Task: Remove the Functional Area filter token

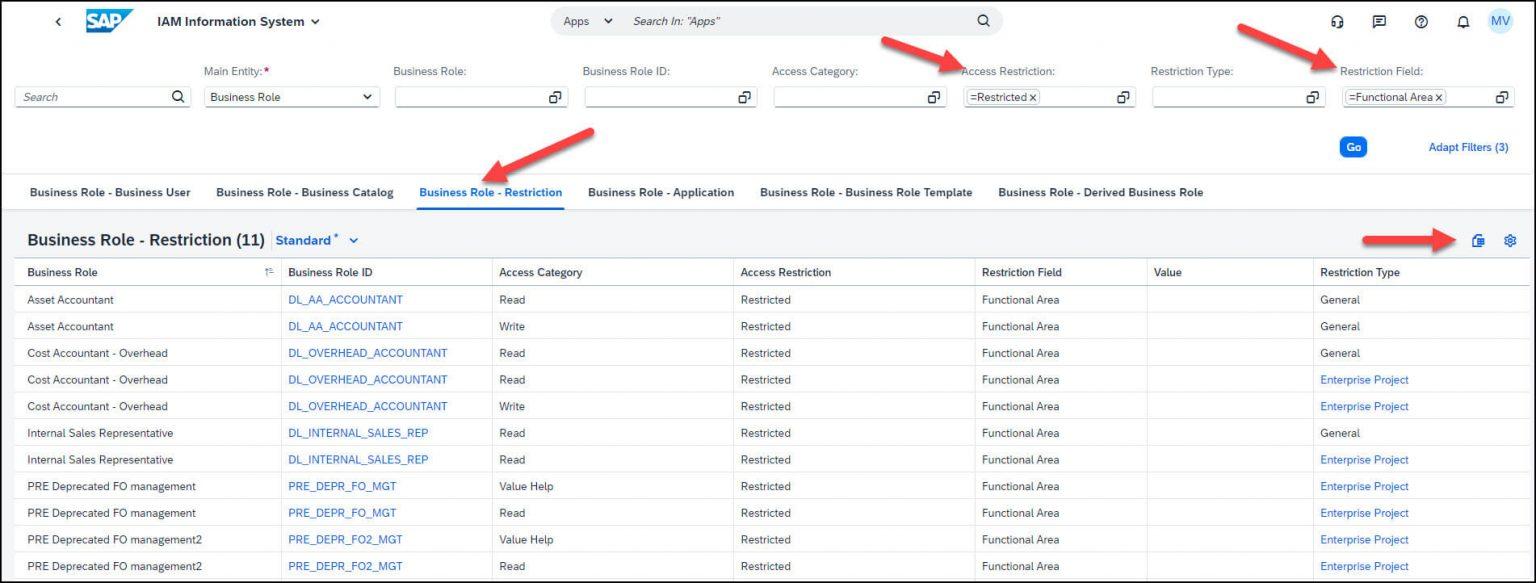Action: pyautogui.click(x=1437, y=97)
